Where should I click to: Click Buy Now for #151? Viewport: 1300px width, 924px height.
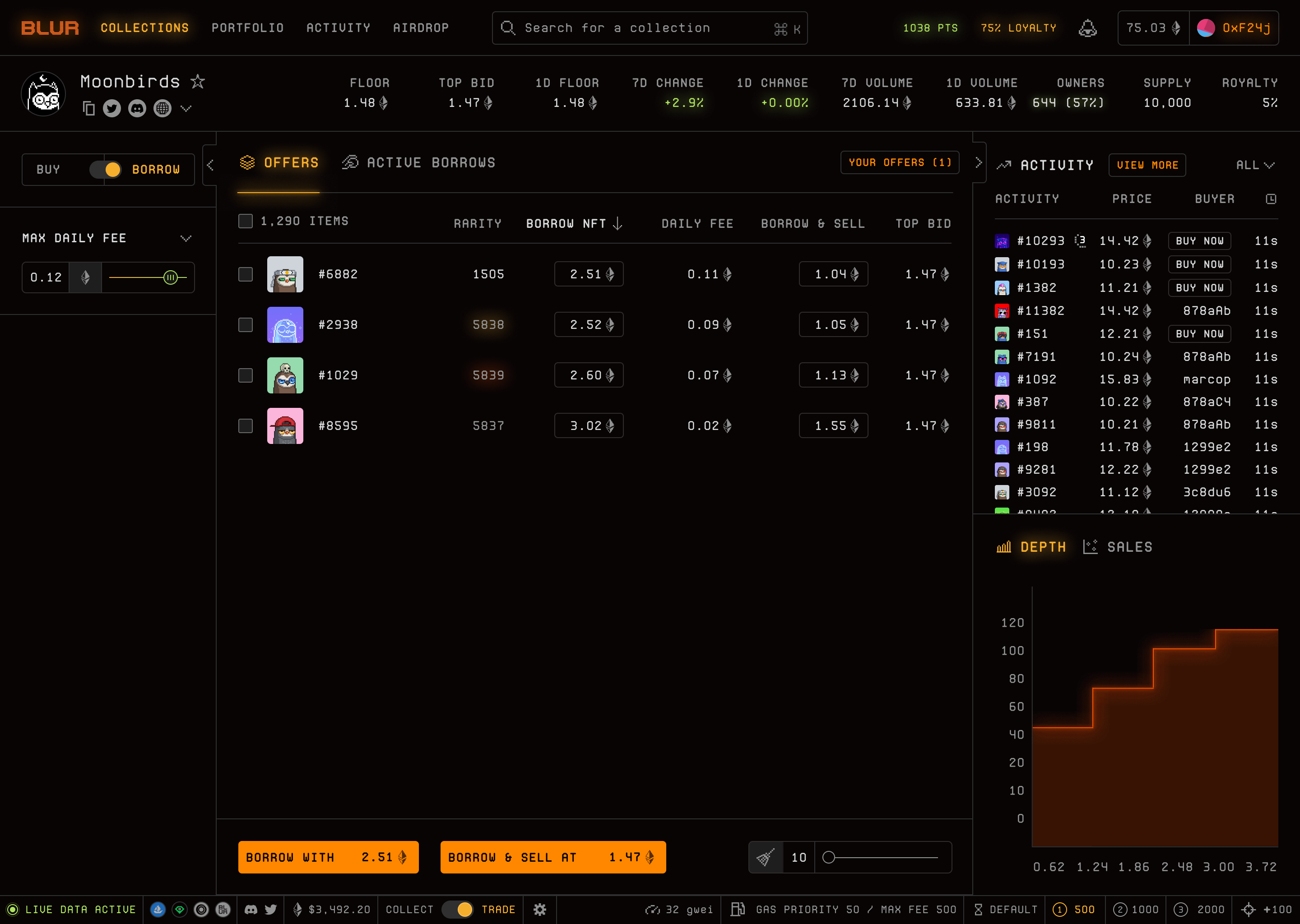(1200, 333)
